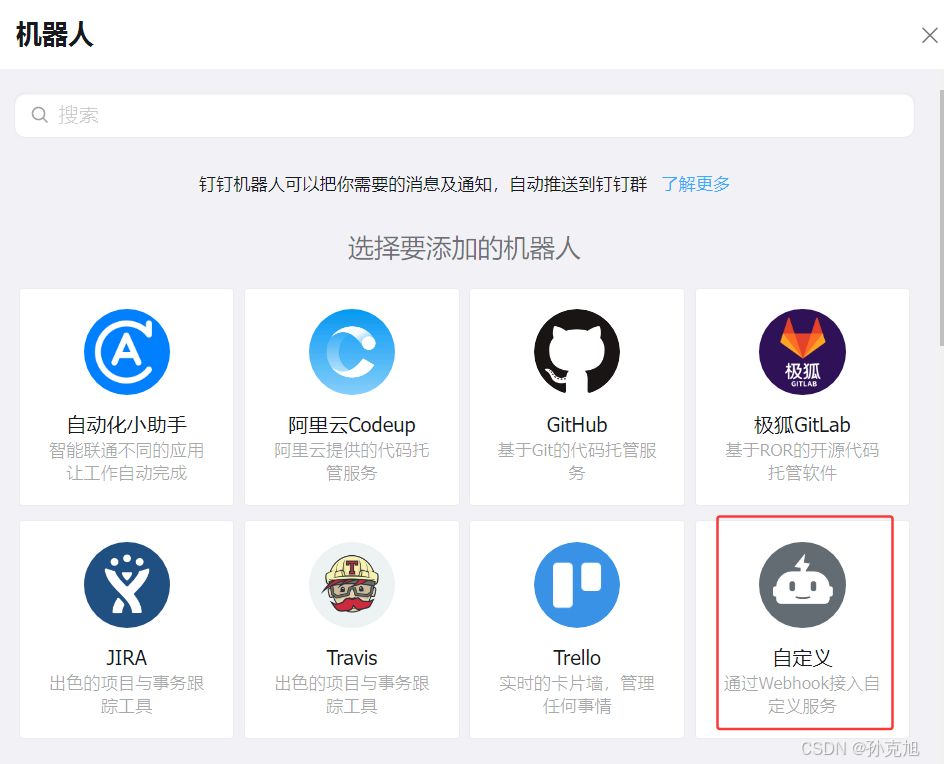Focus the 搜索 input field
The image size is (944, 764).
(x=464, y=115)
